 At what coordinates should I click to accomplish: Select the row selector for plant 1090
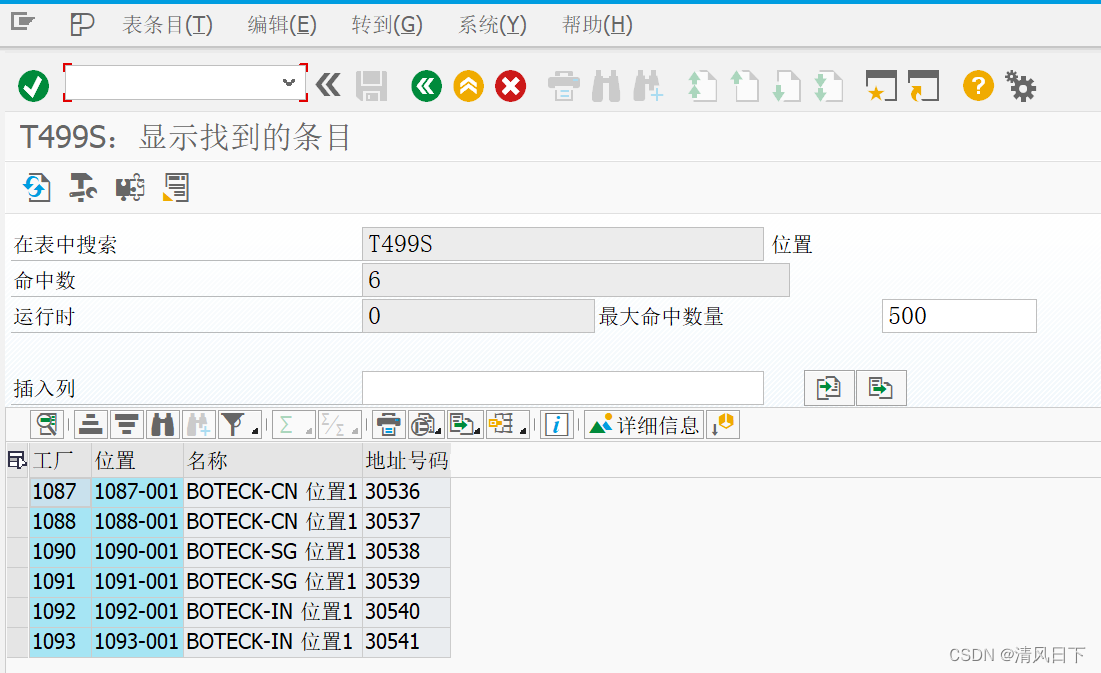point(16,551)
